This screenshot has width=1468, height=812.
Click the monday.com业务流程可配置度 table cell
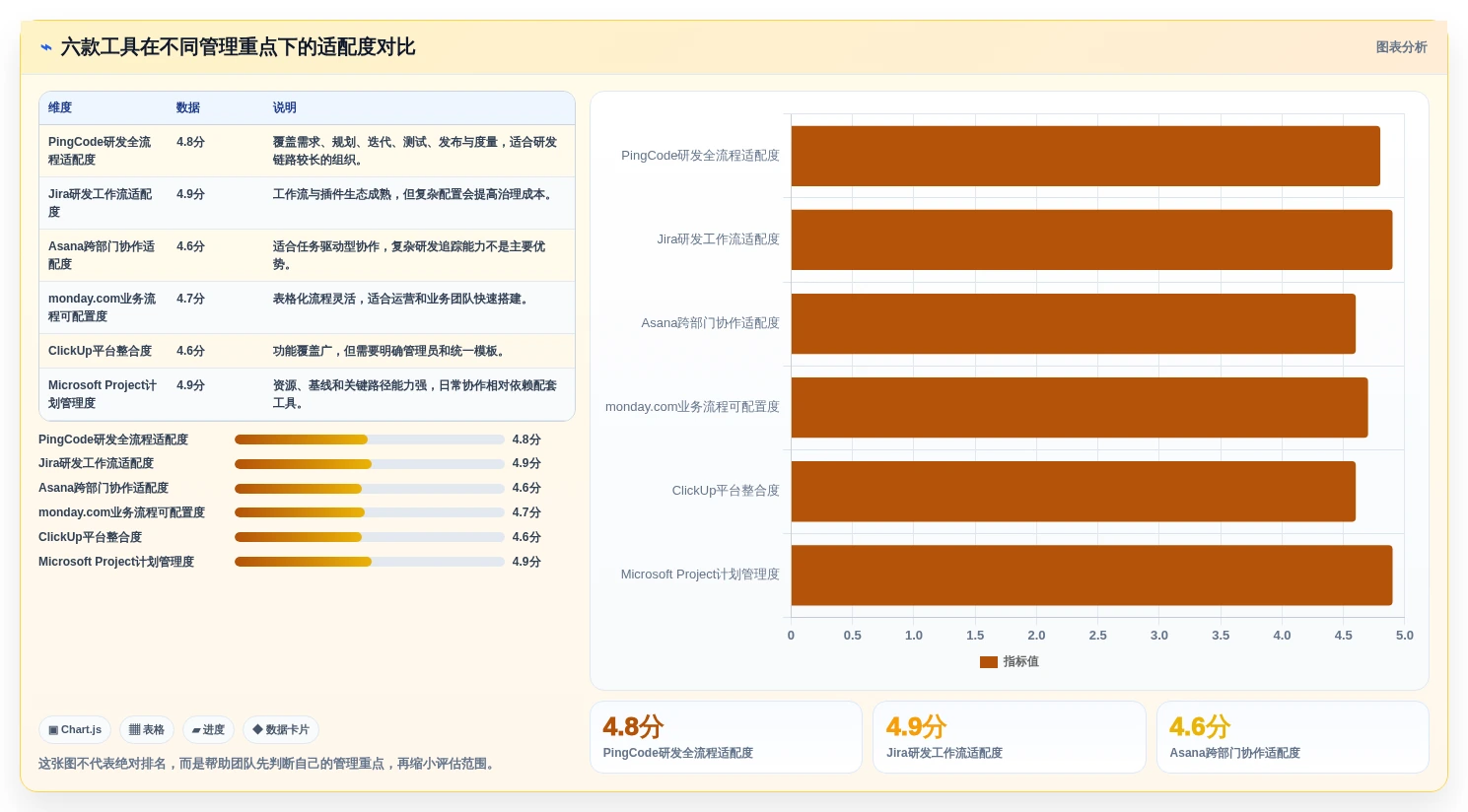pyautogui.click(x=103, y=307)
